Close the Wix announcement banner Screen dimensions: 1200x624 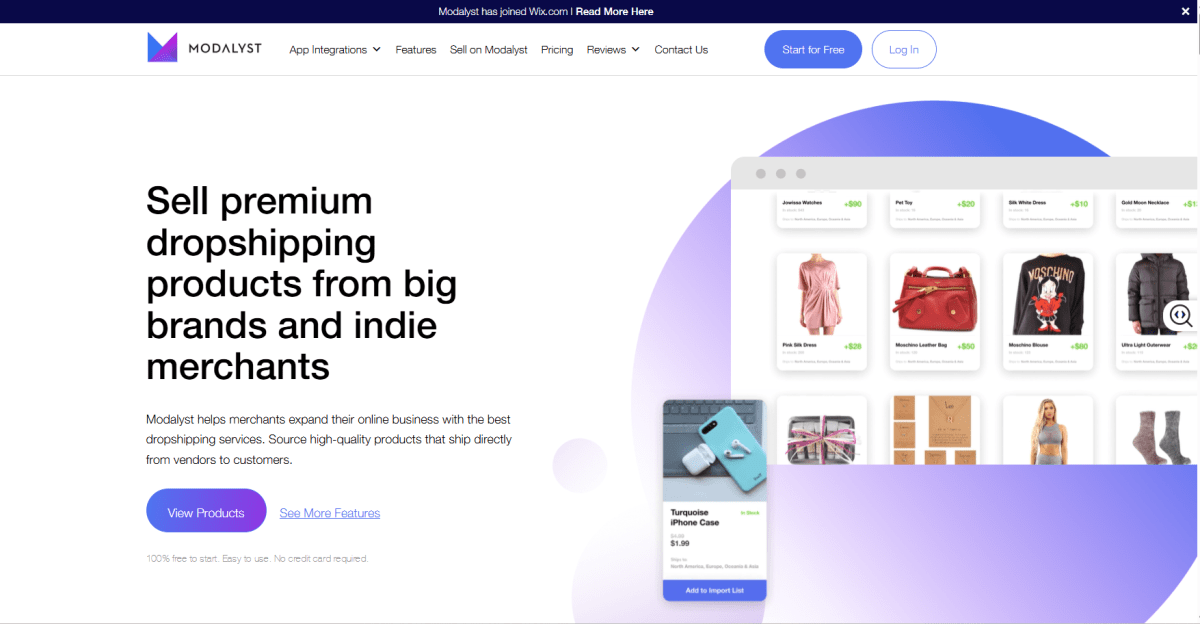(1186, 11)
